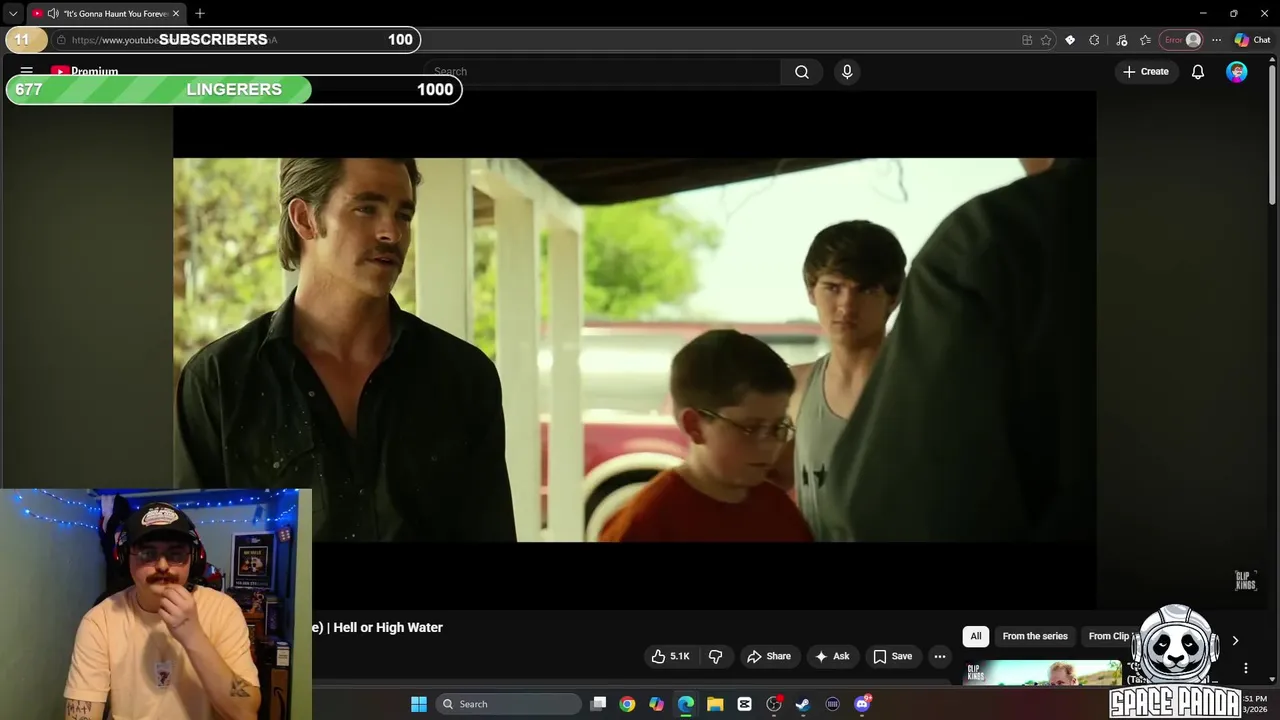Add this page to favorites with the star

pos(1046,40)
